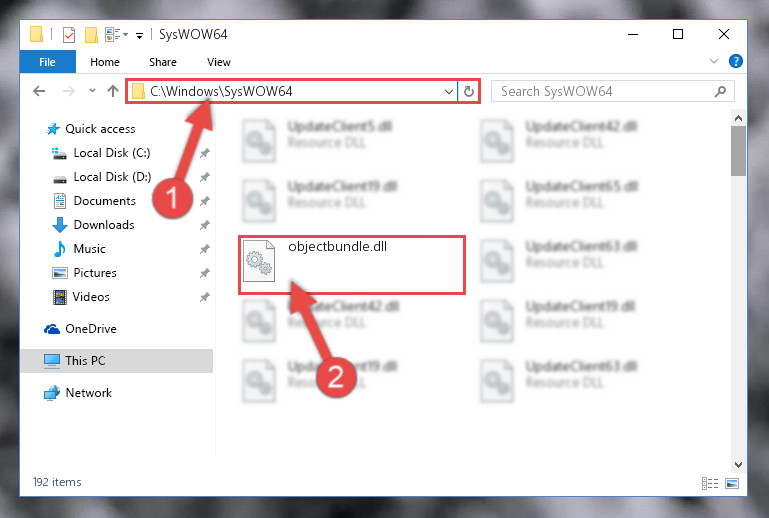Go up one folder level
This screenshot has height=518, width=769.
point(113,91)
